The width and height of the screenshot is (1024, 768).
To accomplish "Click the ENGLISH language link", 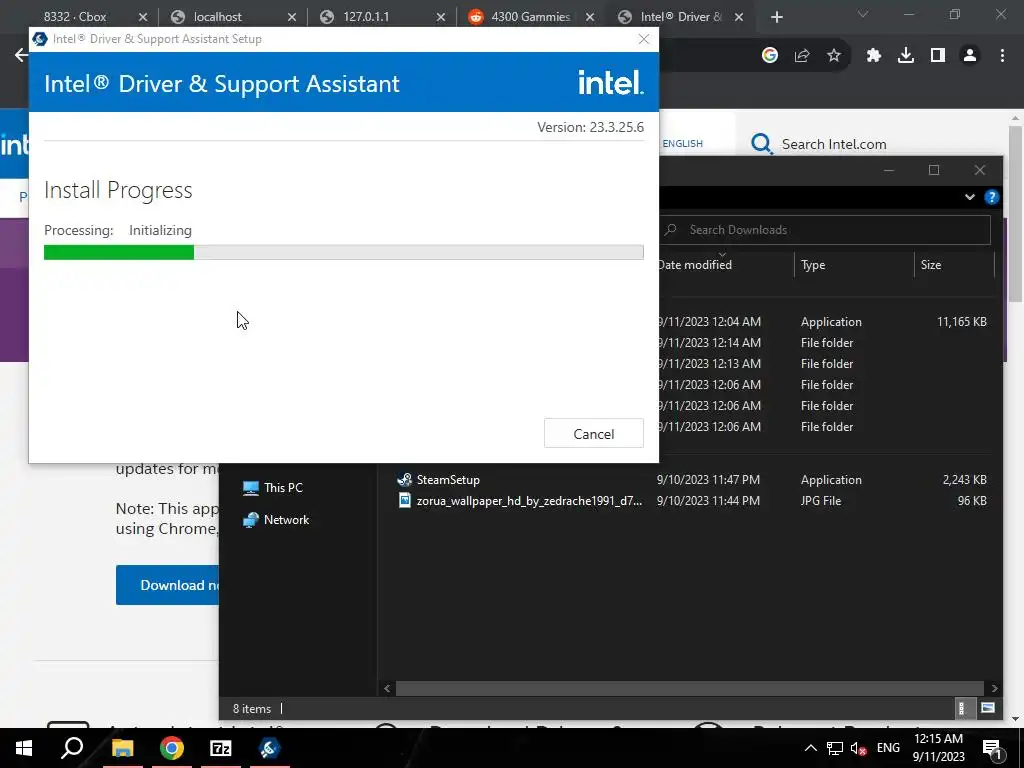I will pos(682,144).
